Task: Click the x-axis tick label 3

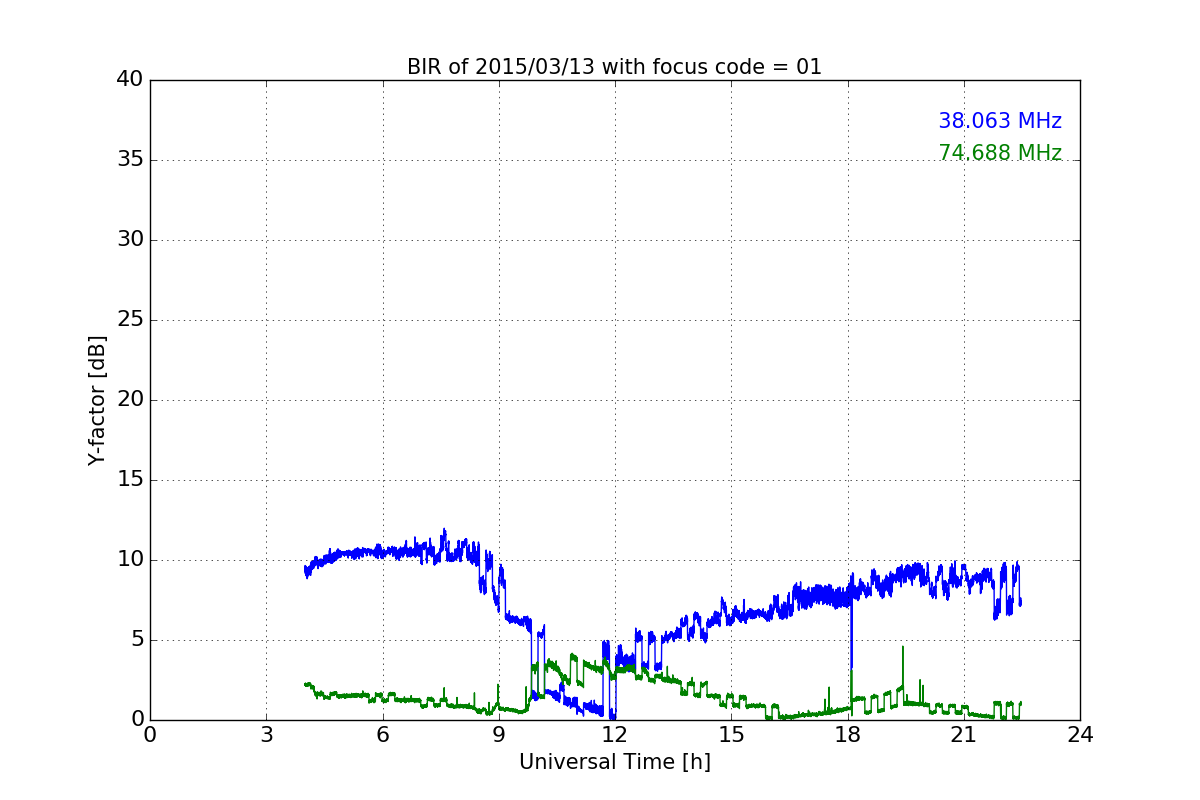Action: coord(266,734)
